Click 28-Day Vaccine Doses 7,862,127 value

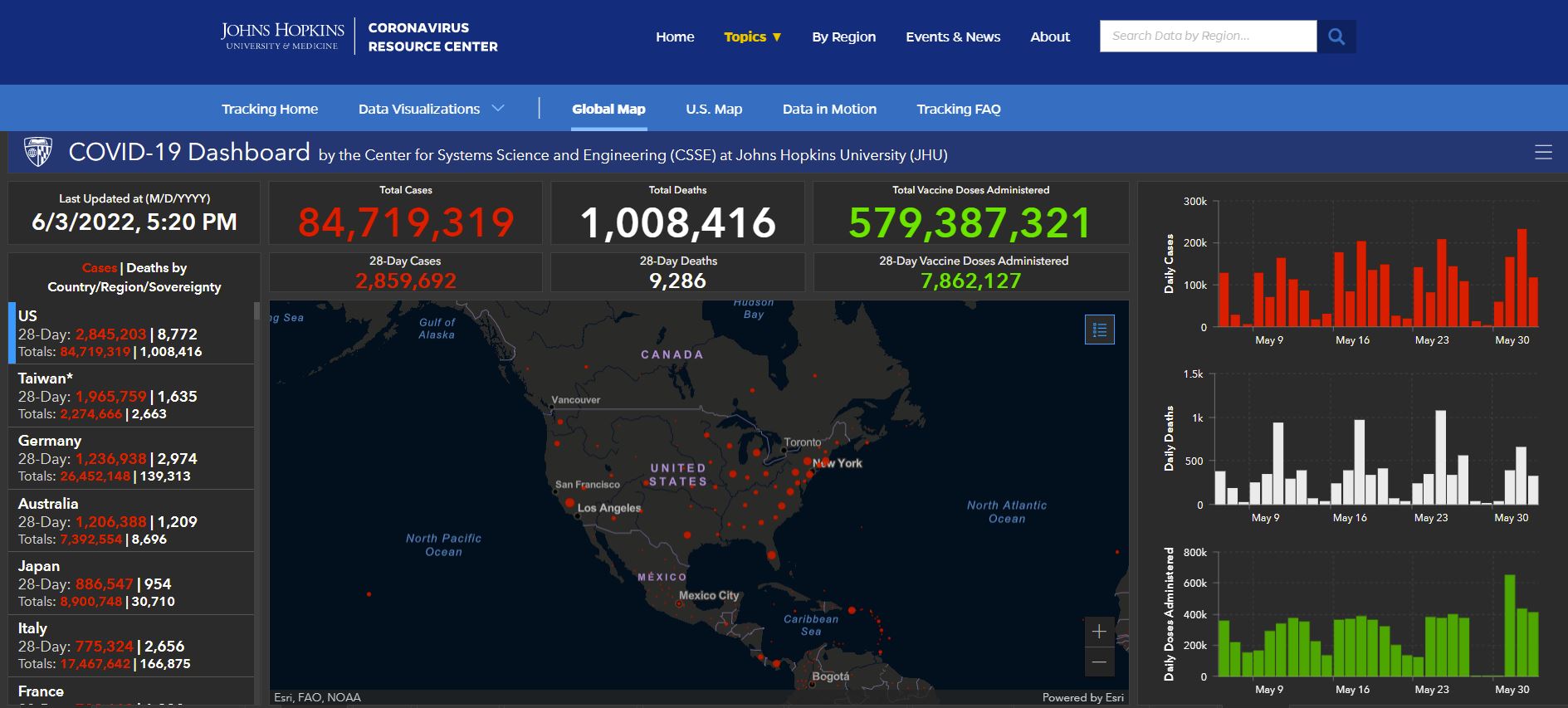pyautogui.click(x=970, y=281)
